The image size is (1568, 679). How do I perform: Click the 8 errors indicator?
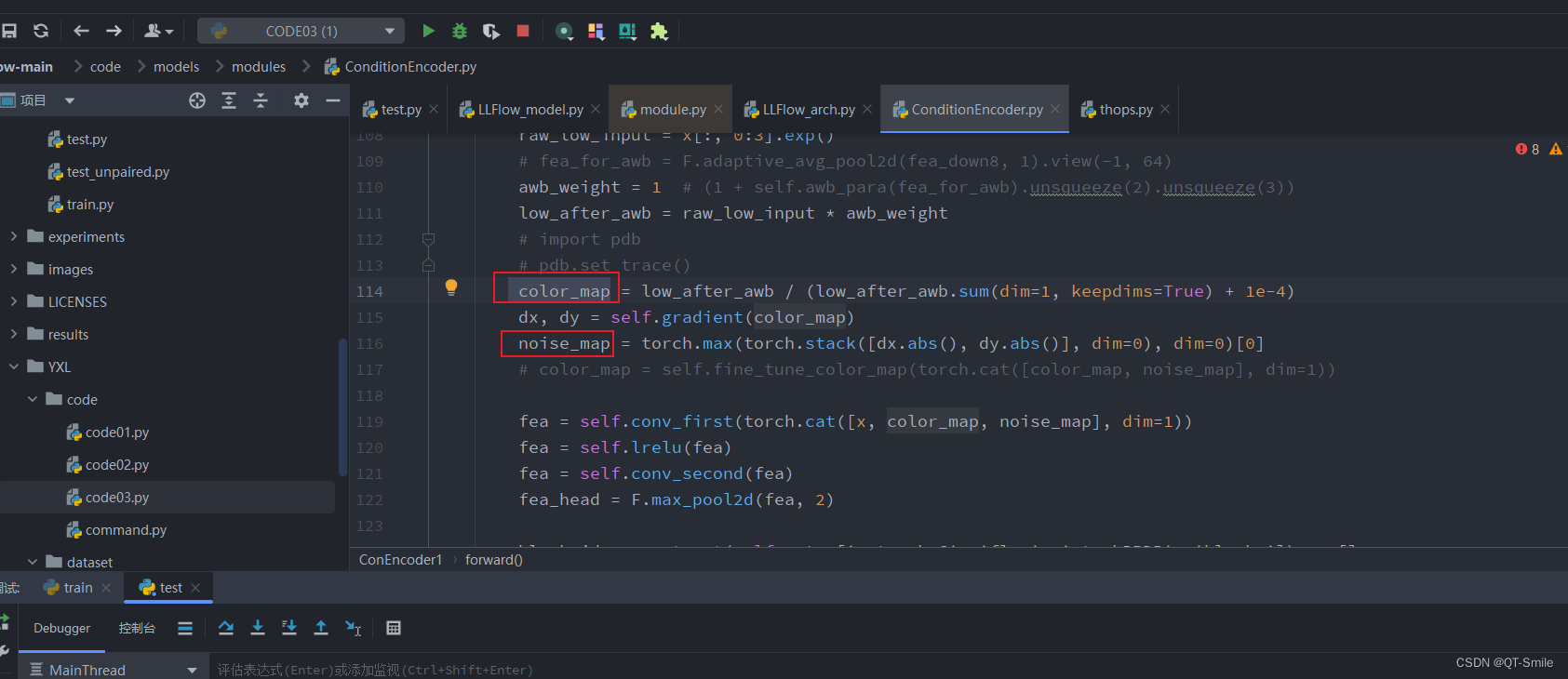(1527, 149)
